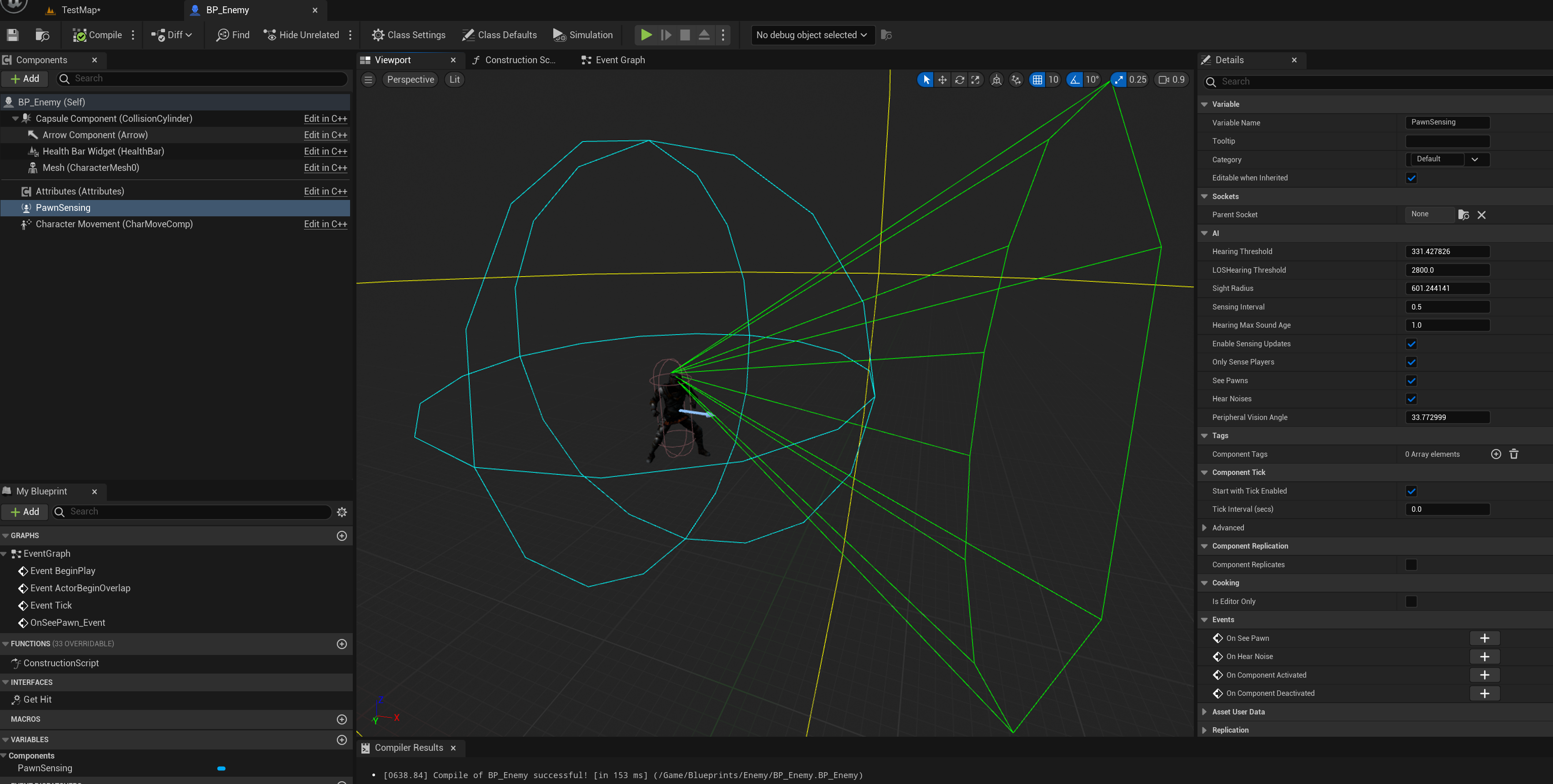Expand the Asset User Data section
The image size is (1553, 784).
tap(1205, 712)
